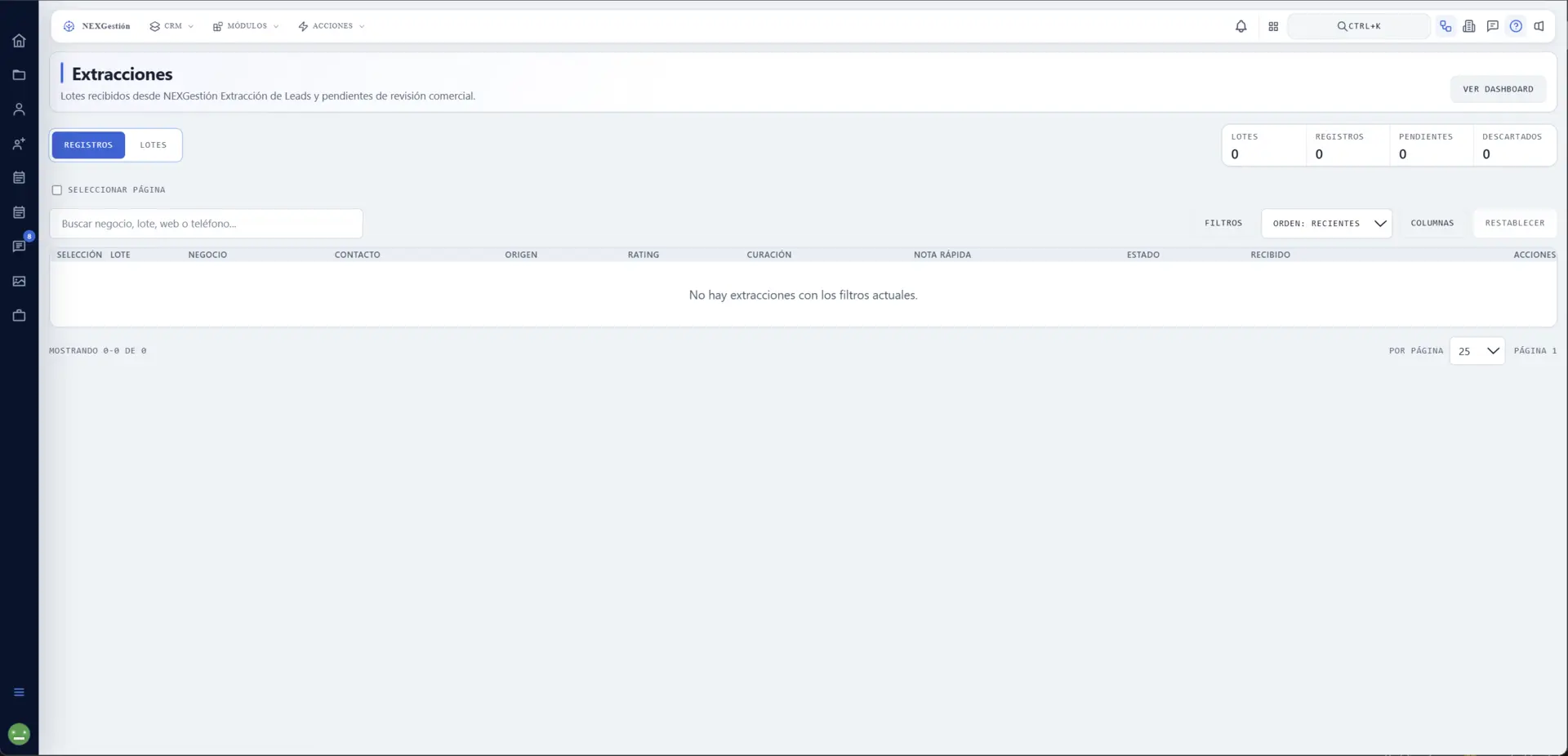Screen dimensions: 1568x756
Task: Expand the Orden: Recientes dropdown
Action: [1326, 223]
